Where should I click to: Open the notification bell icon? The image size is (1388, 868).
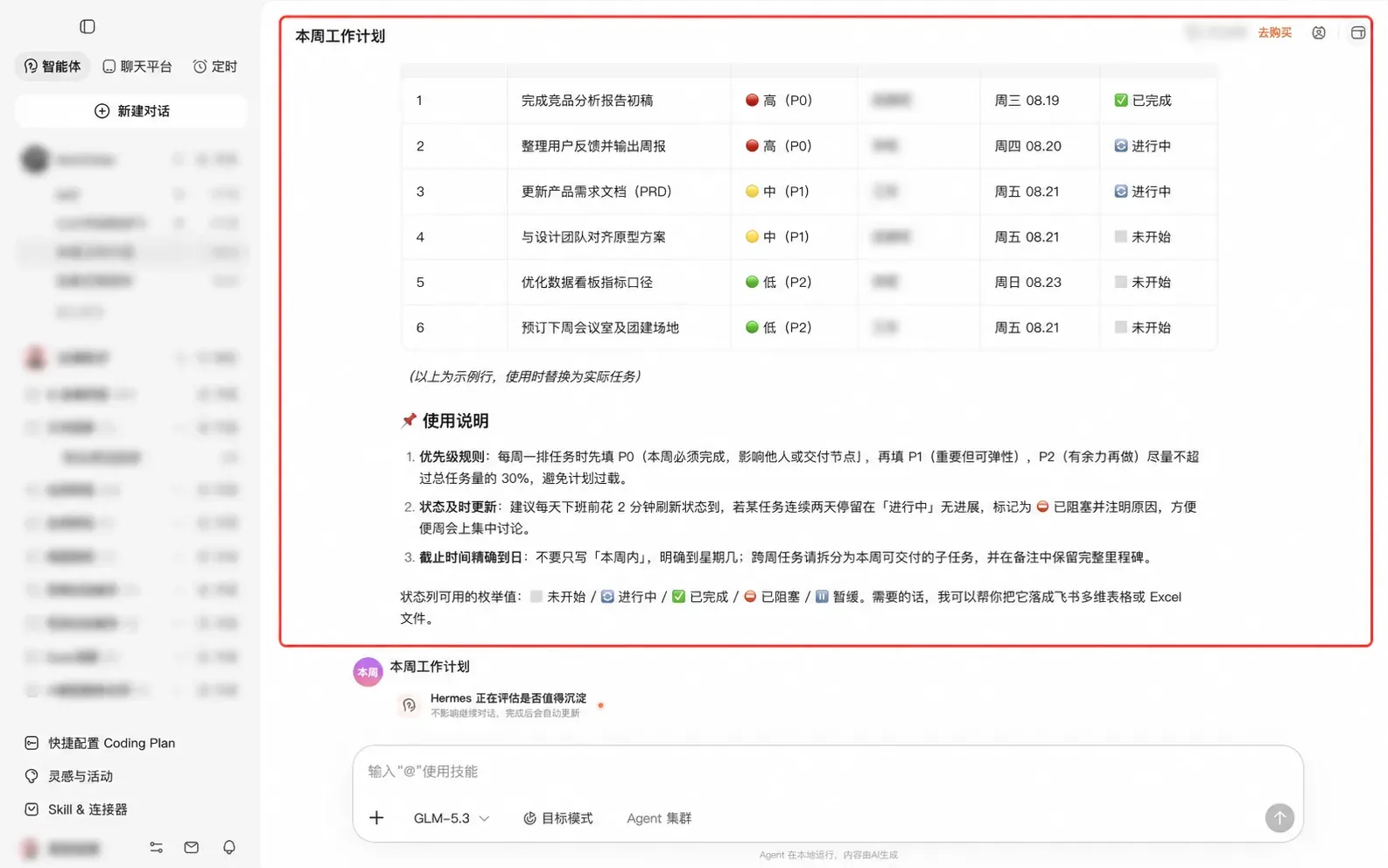[228, 847]
